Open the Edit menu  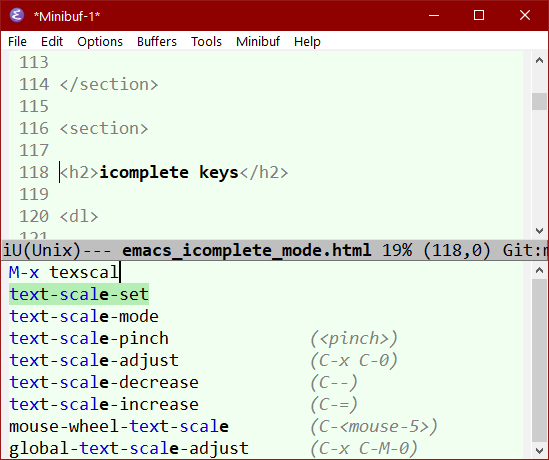(x=52, y=42)
